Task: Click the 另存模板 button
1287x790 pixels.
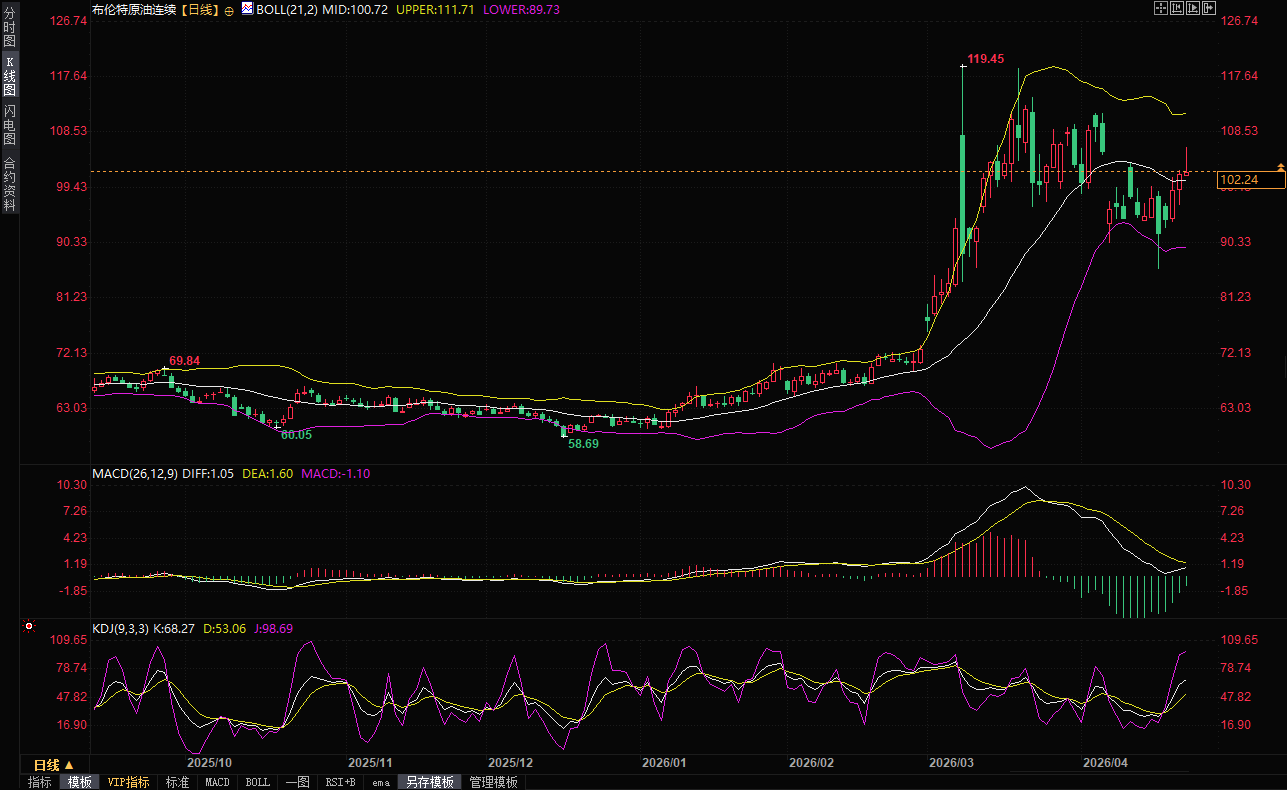Action: pyautogui.click(x=429, y=782)
